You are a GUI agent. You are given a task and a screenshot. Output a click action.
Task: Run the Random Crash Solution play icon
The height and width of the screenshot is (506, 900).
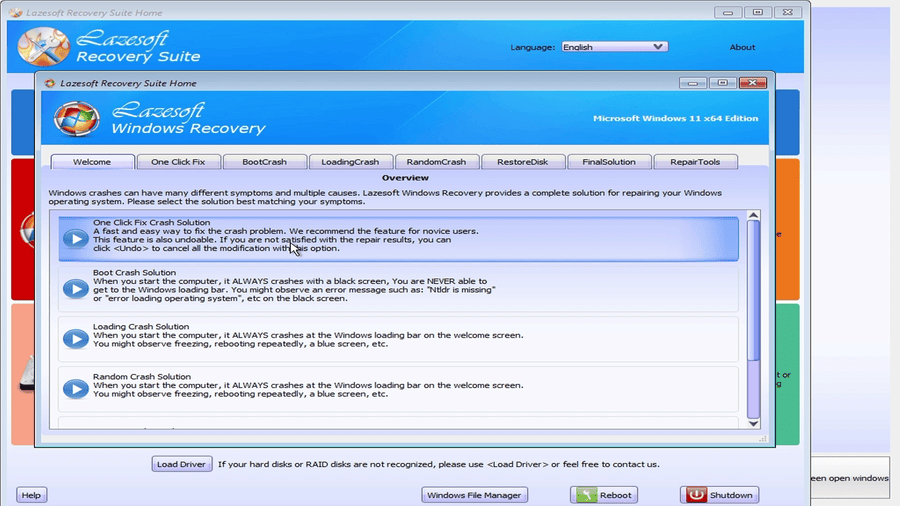click(x=75, y=389)
